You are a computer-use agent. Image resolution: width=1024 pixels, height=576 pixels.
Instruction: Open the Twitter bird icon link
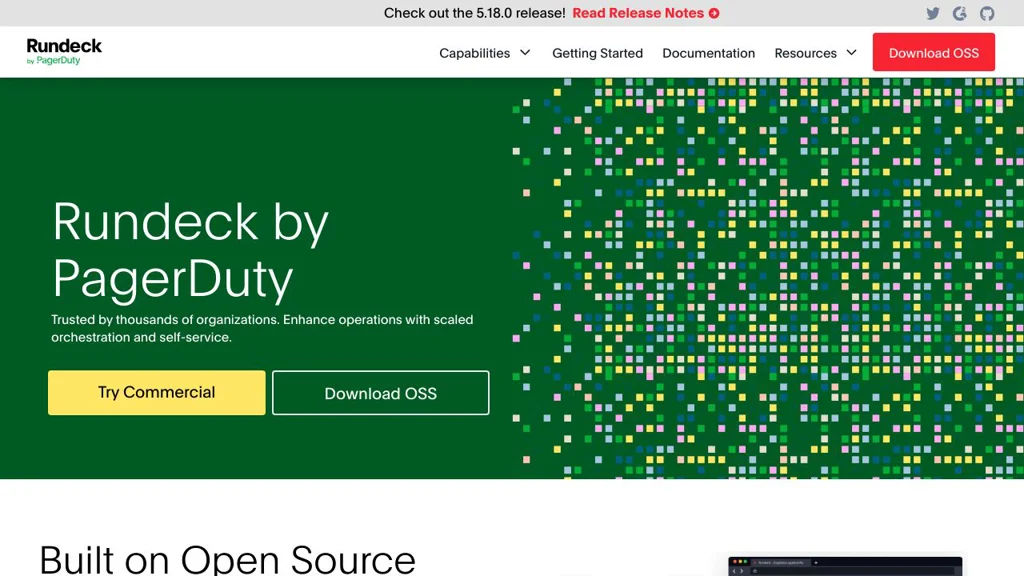tap(933, 13)
